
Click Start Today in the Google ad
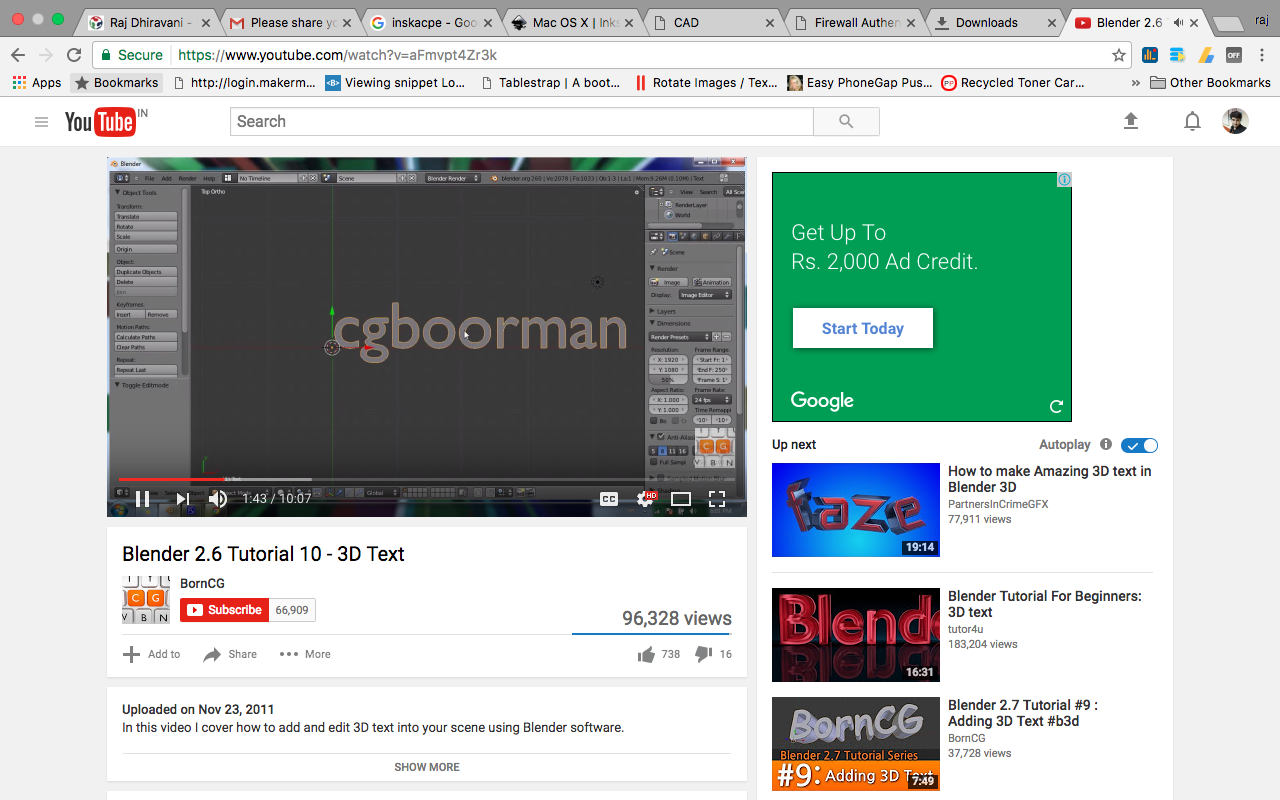click(863, 328)
